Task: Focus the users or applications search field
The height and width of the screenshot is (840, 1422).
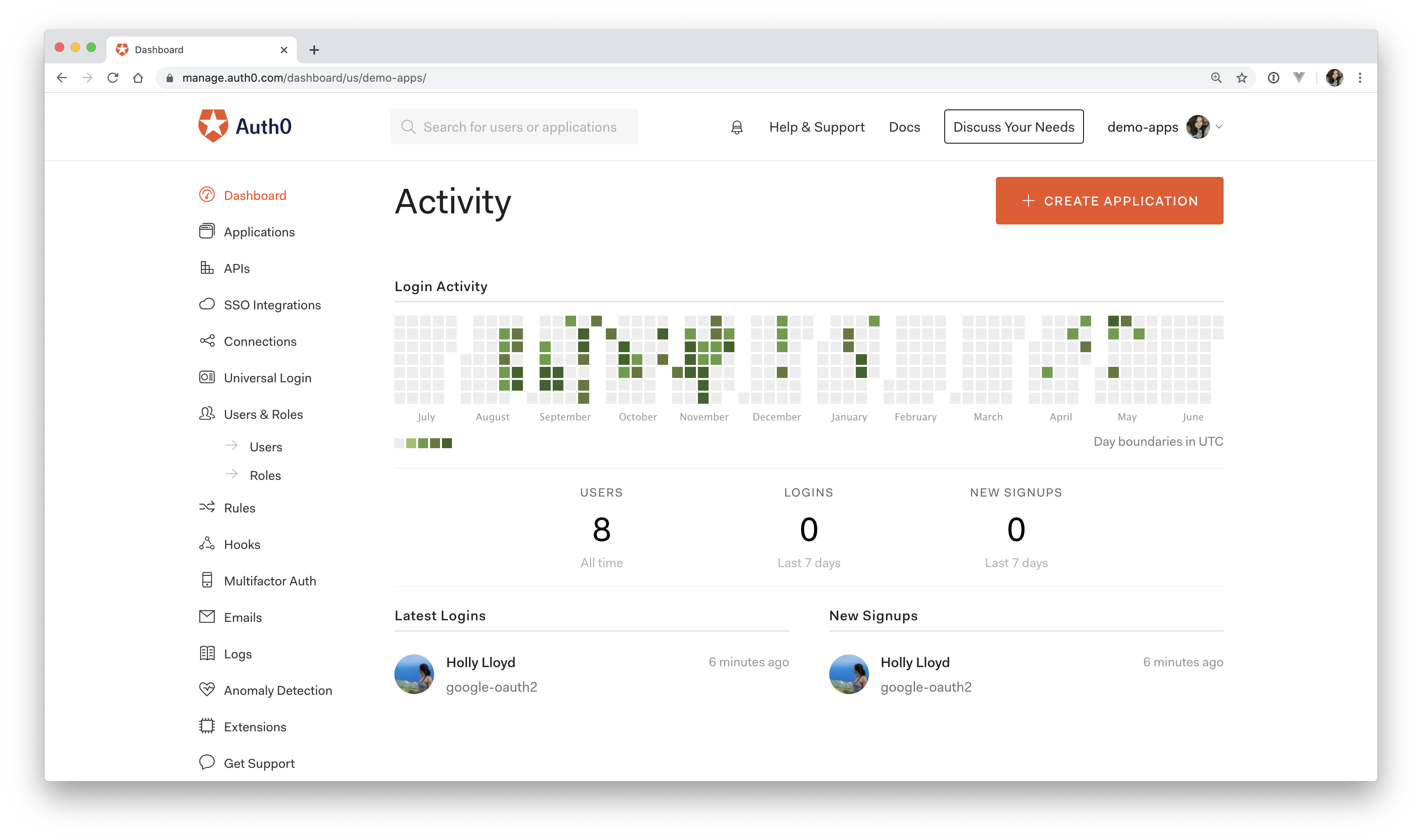Action: click(x=519, y=127)
